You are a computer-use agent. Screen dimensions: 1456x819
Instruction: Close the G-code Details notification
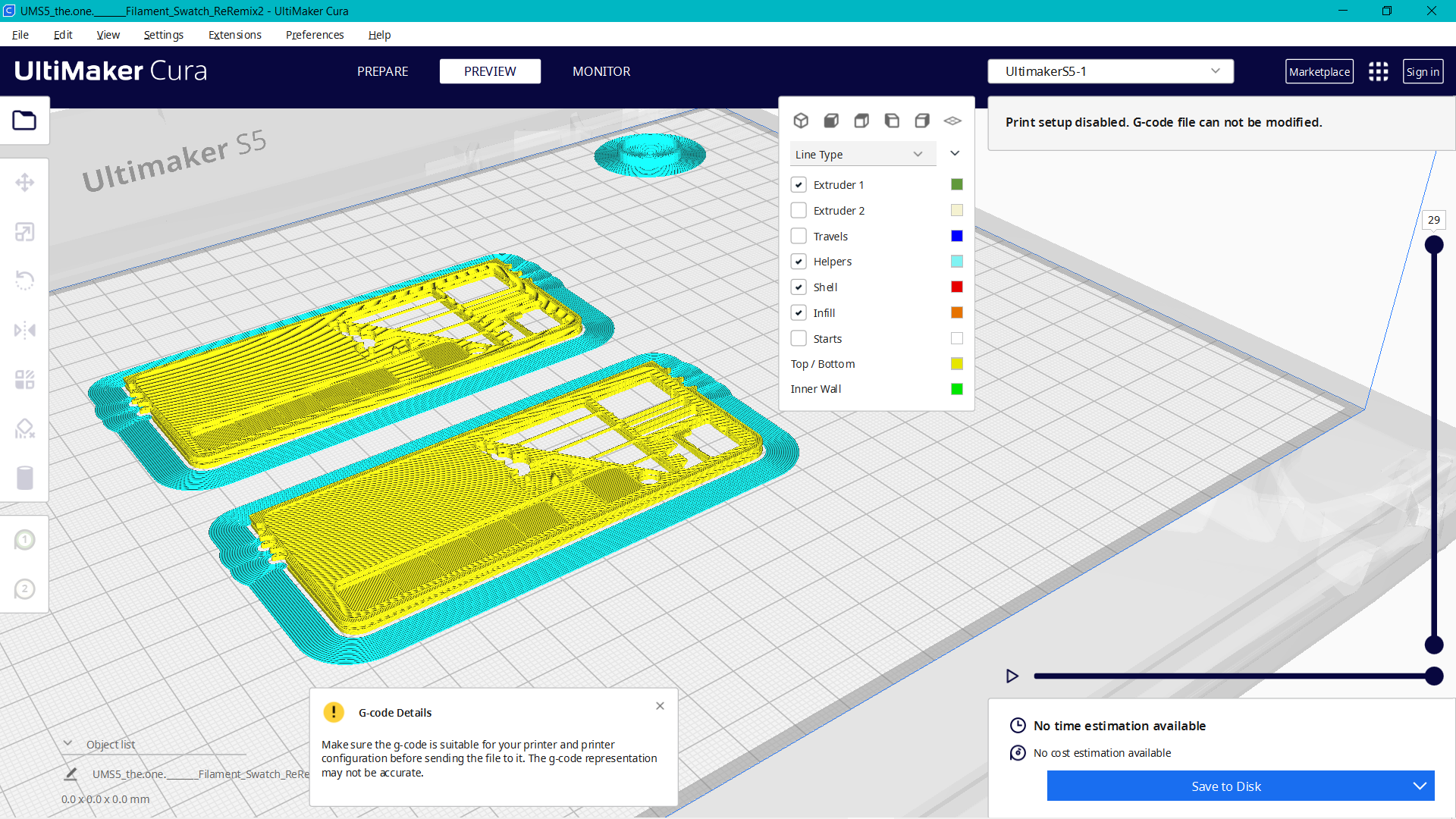(x=660, y=706)
